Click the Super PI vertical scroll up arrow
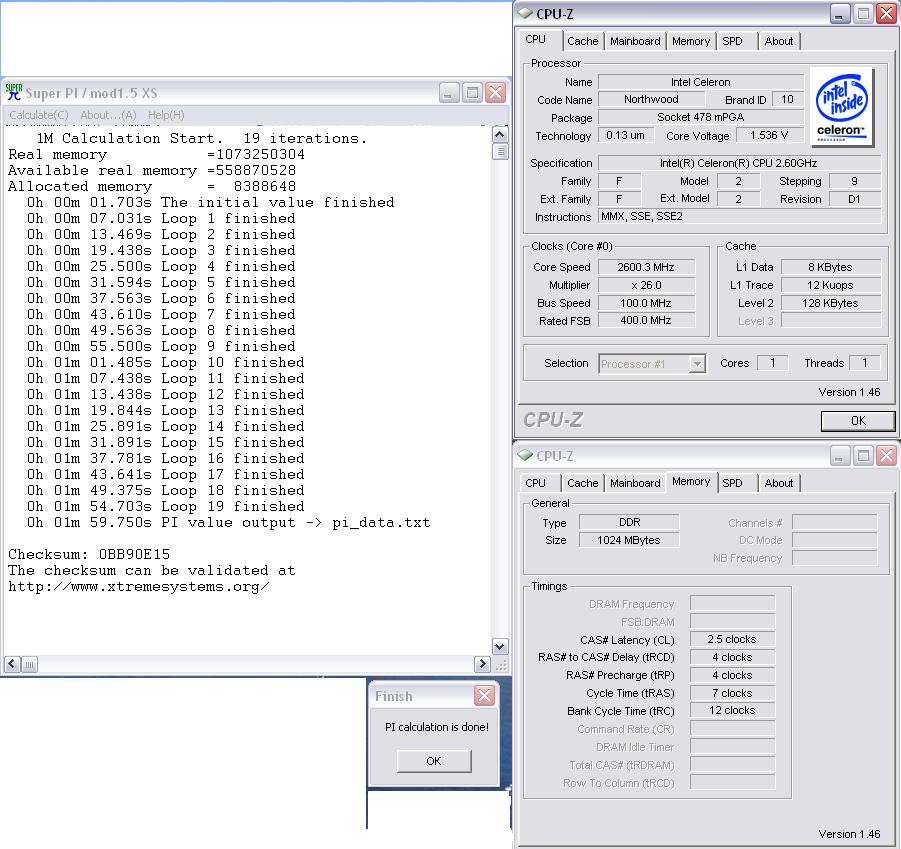The width and height of the screenshot is (901, 849). (500, 135)
